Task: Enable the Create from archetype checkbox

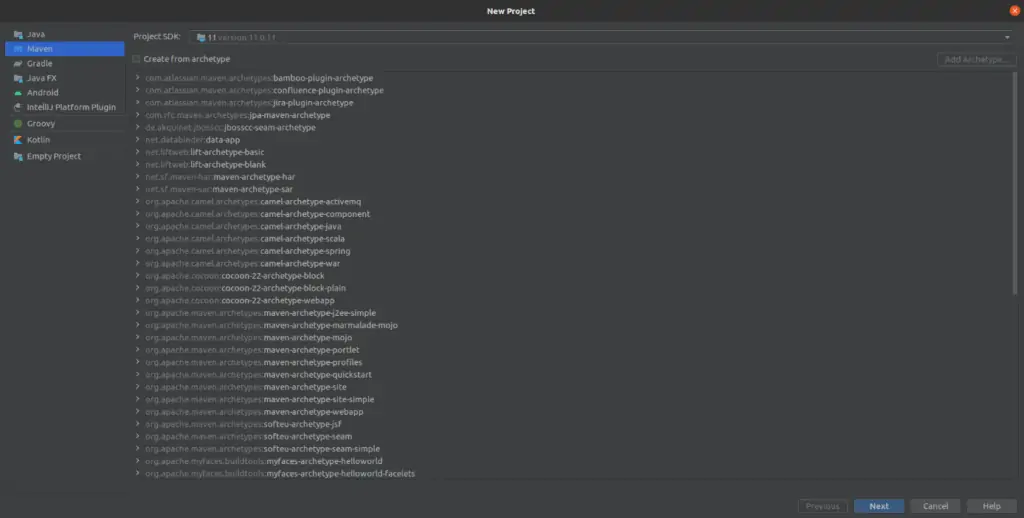Action: (x=137, y=59)
